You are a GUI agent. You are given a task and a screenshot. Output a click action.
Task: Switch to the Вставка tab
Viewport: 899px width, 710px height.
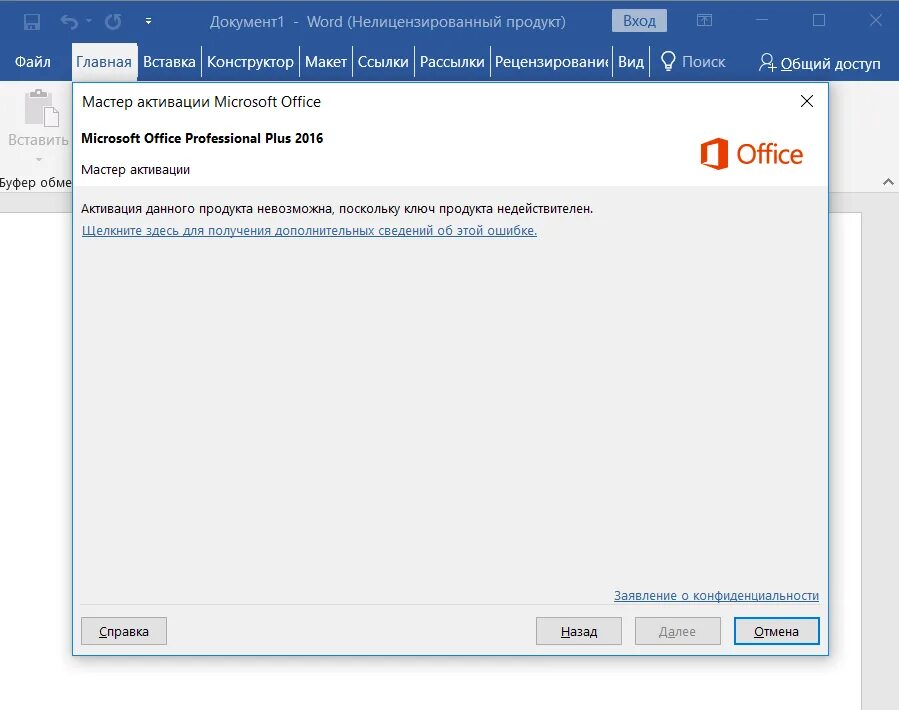click(169, 62)
